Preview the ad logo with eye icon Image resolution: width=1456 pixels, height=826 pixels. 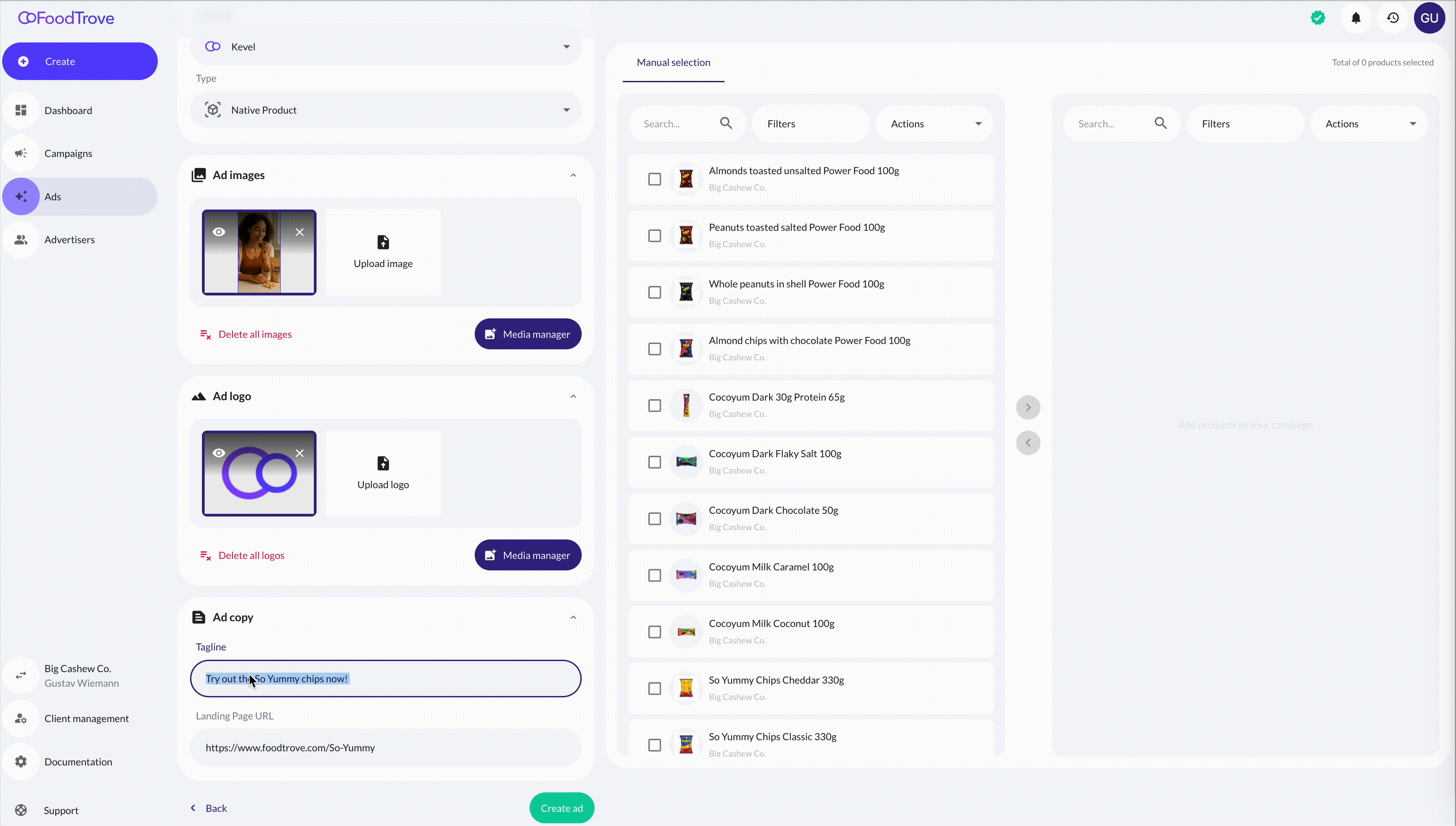(x=219, y=453)
